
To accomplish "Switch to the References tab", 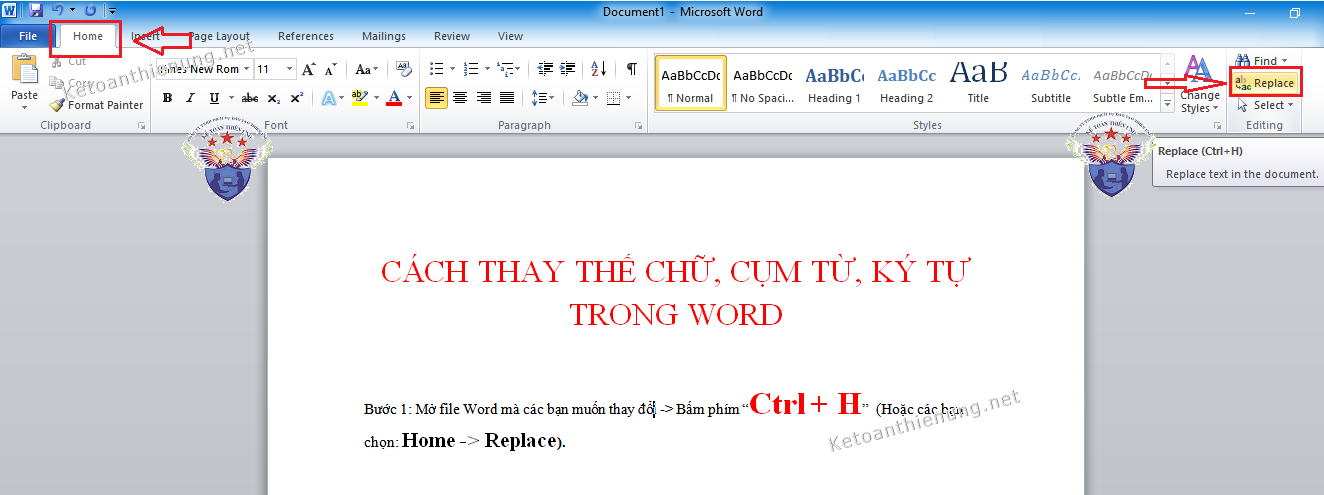I will pos(306,36).
